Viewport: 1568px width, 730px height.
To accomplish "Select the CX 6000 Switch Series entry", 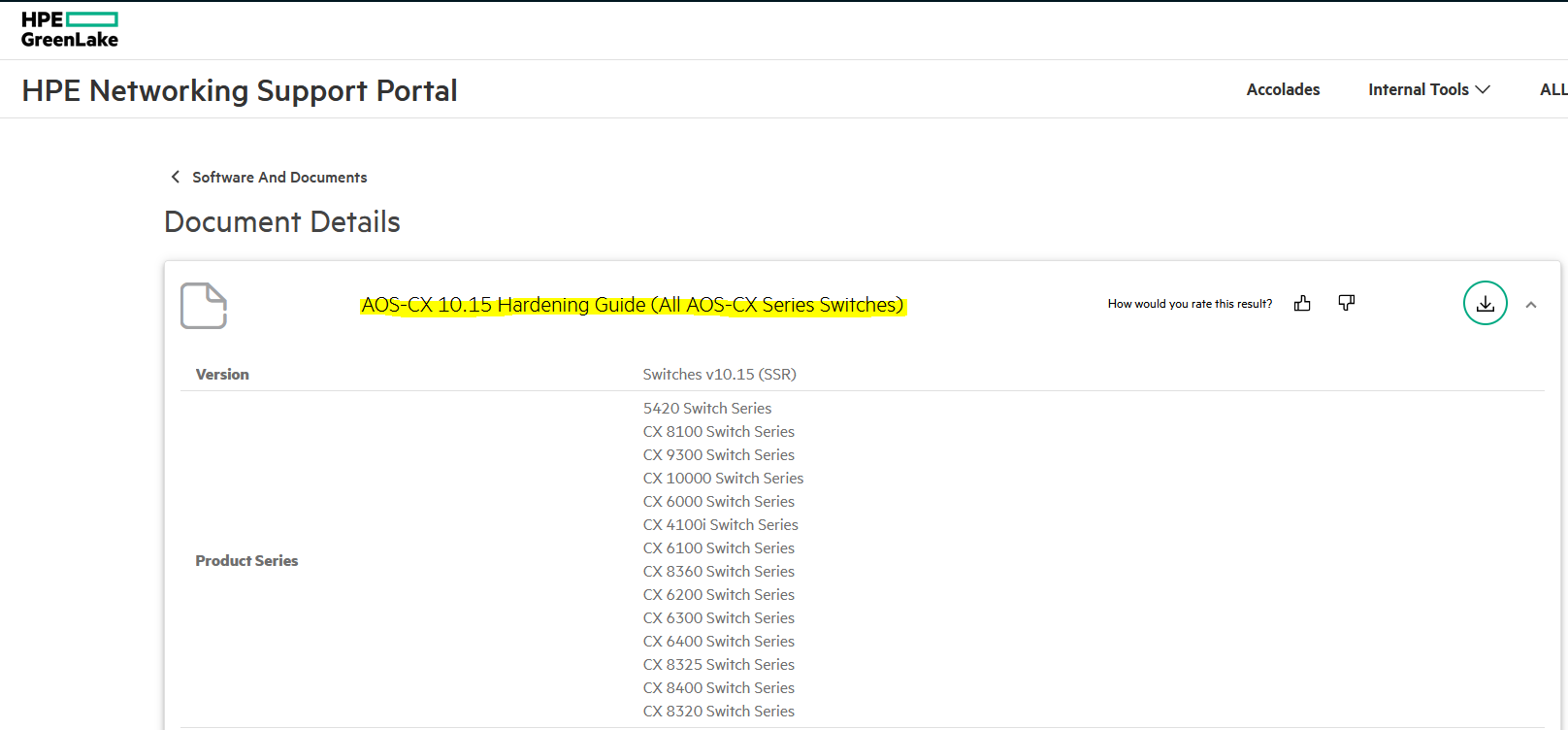I will [x=719, y=502].
